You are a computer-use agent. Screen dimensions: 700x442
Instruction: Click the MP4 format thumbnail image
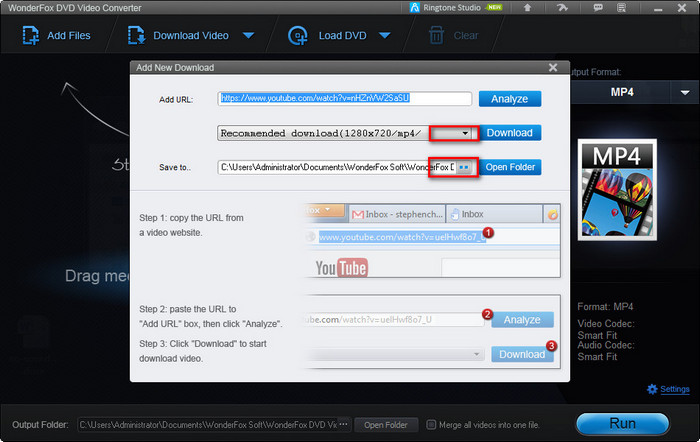click(617, 190)
